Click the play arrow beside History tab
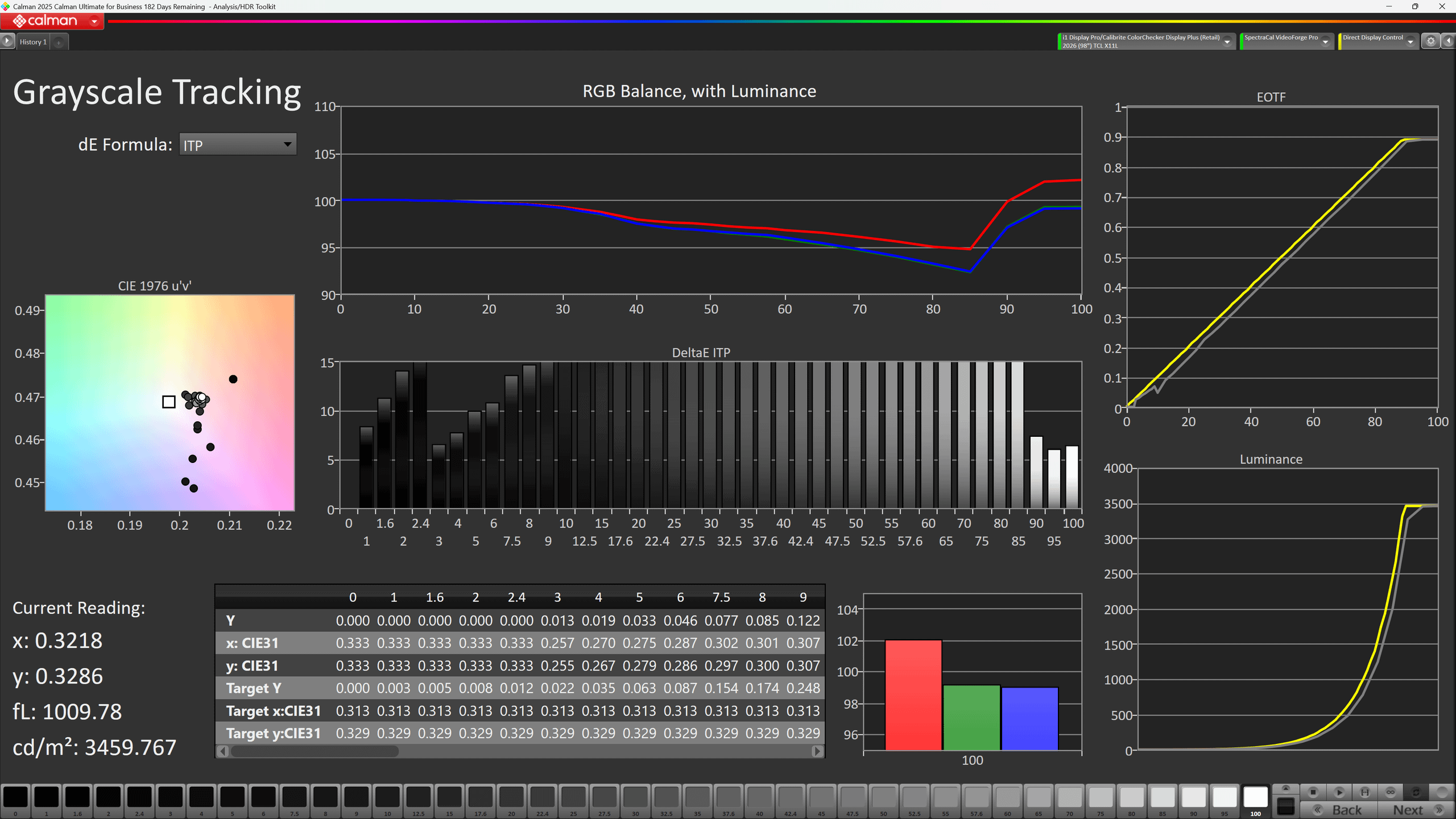 (x=7, y=41)
